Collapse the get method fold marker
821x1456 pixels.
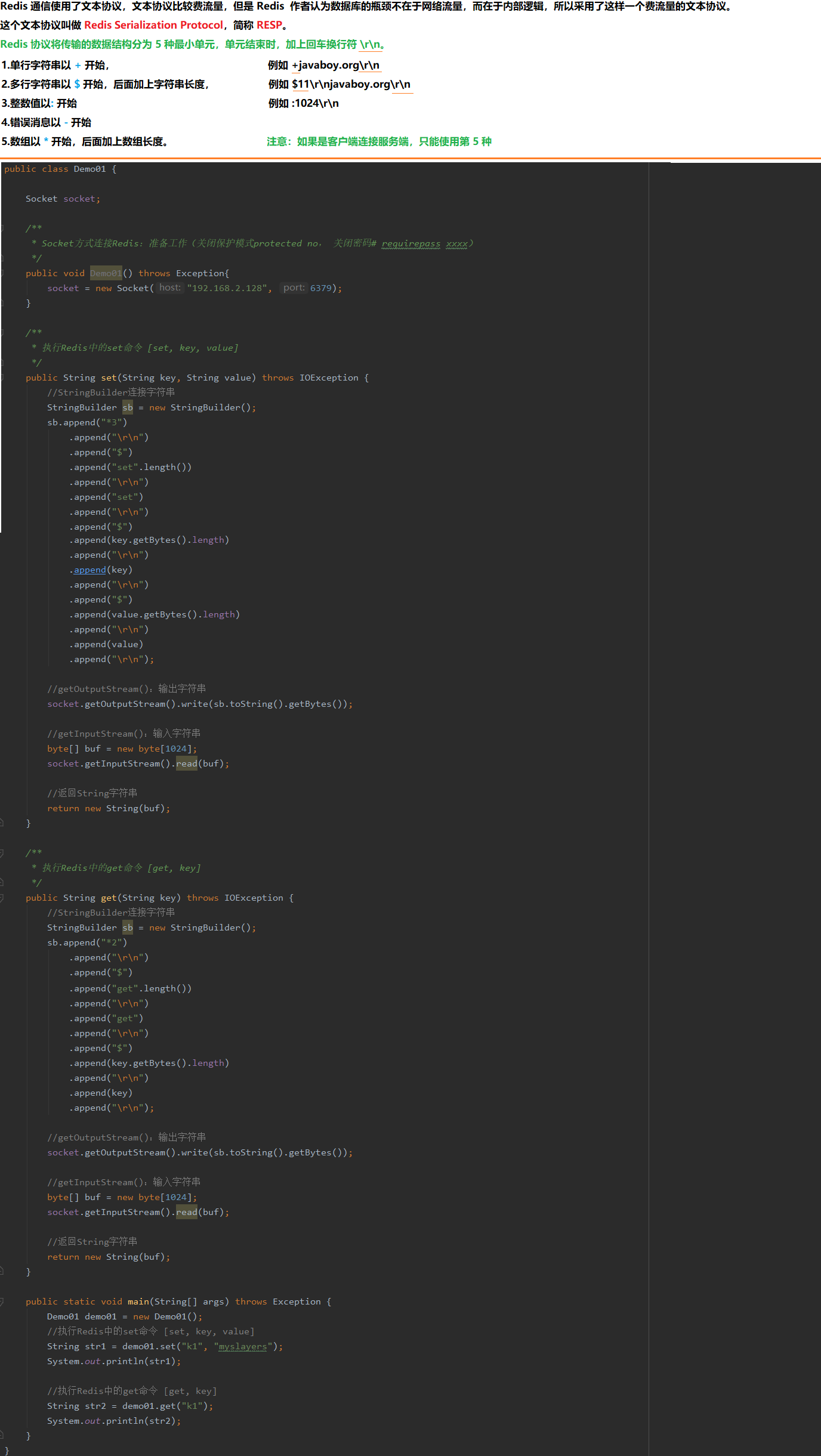click(2, 898)
